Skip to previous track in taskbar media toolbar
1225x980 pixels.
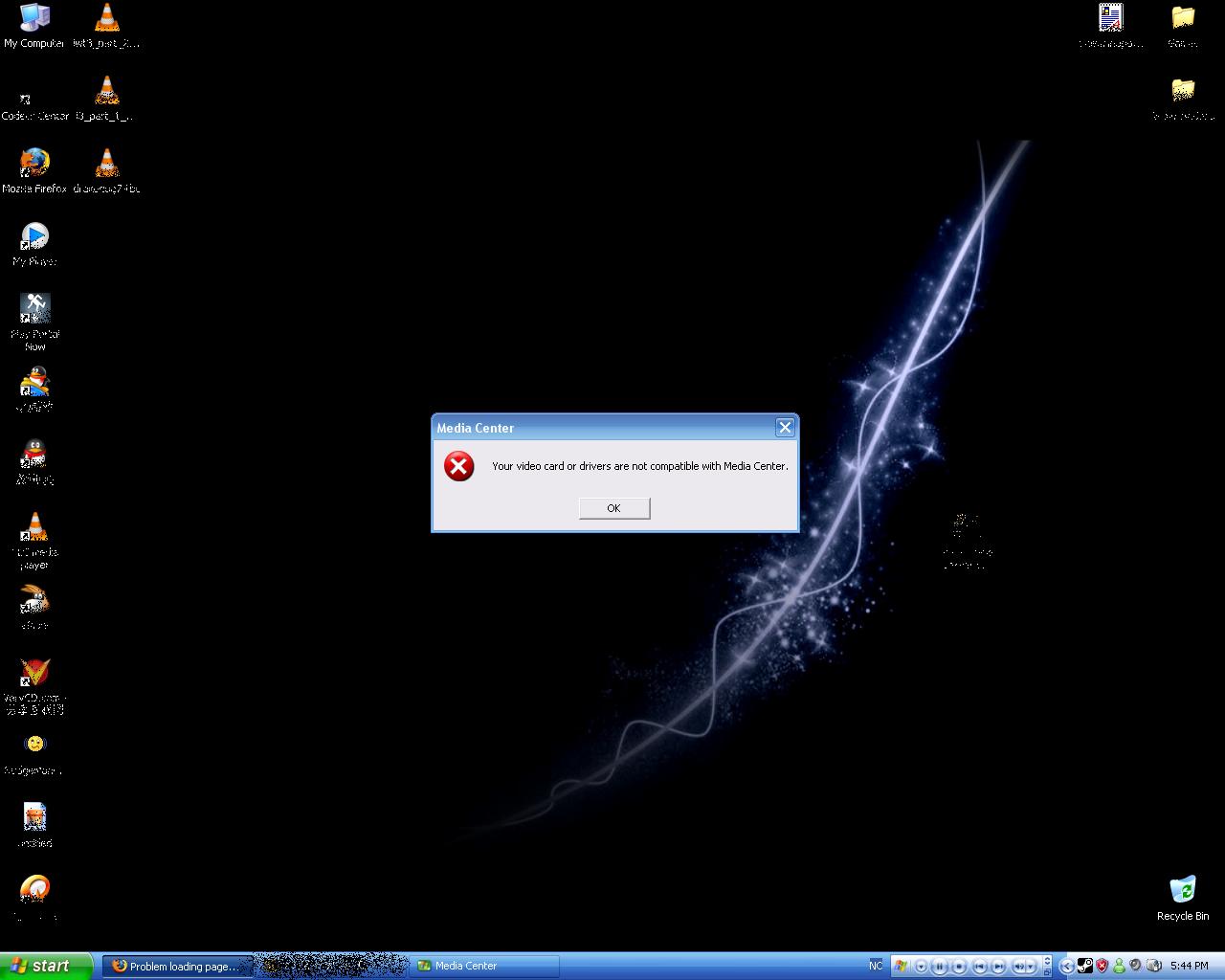pyautogui.click(x=979, y=967)
